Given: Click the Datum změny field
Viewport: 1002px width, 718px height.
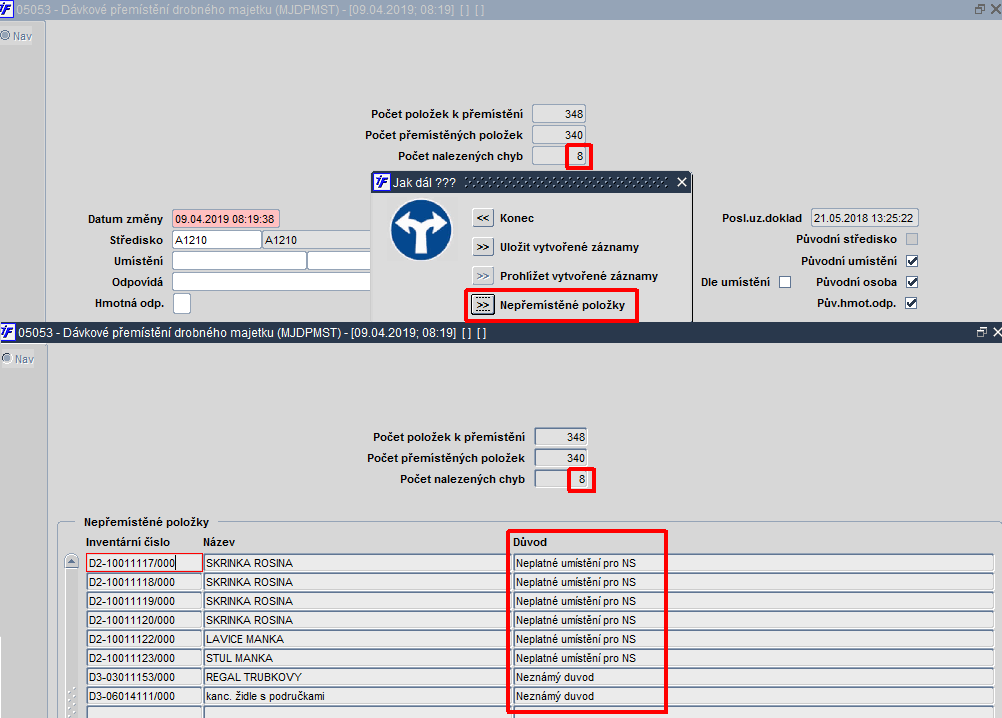Looking at the screenshot, I should click(x=226, y=219).
